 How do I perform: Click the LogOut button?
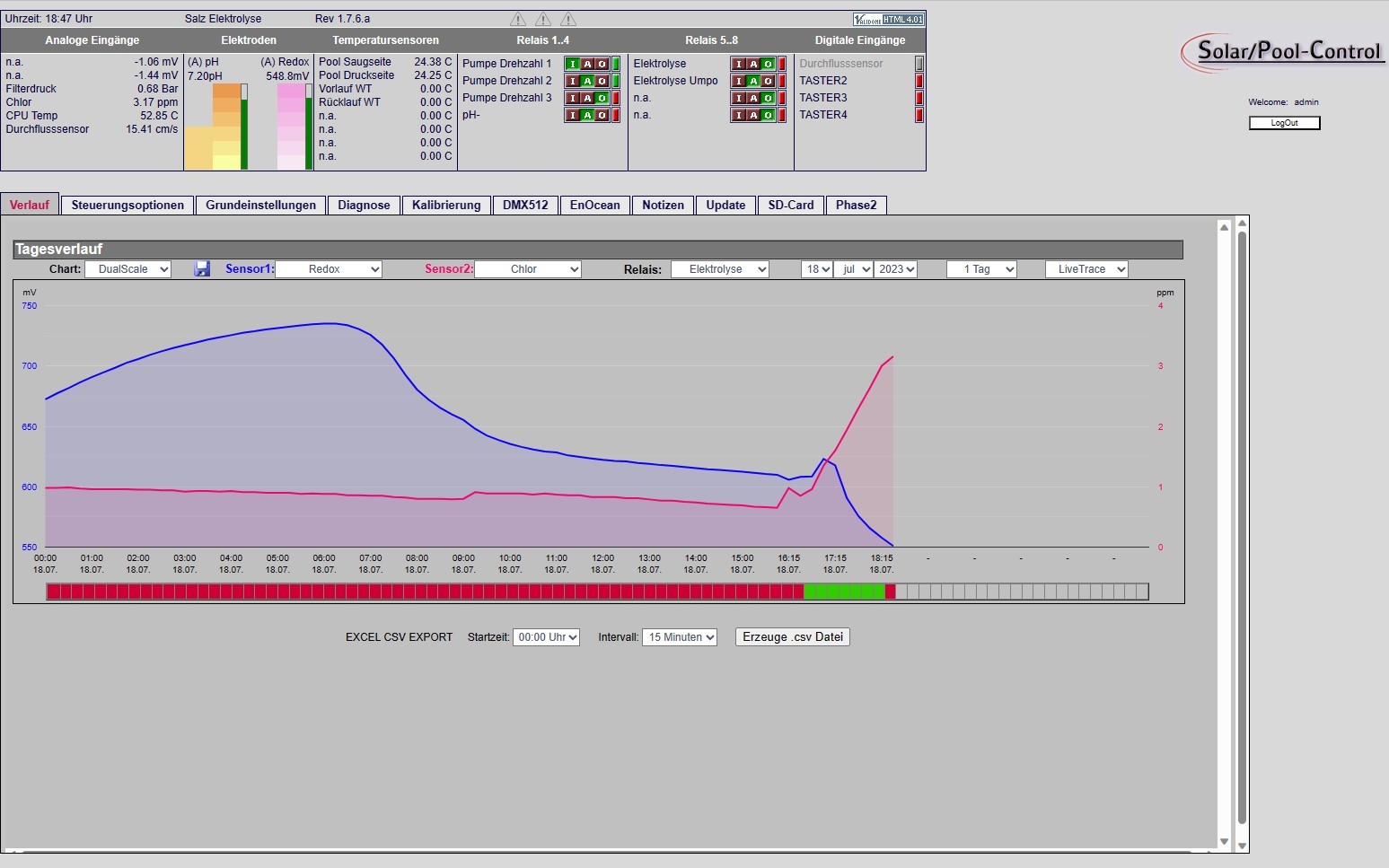point(1284,123)
